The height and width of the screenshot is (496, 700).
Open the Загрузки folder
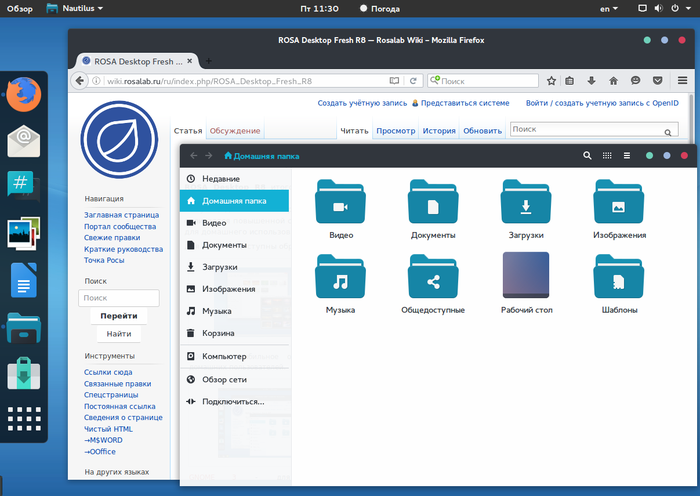pos(526,209)
